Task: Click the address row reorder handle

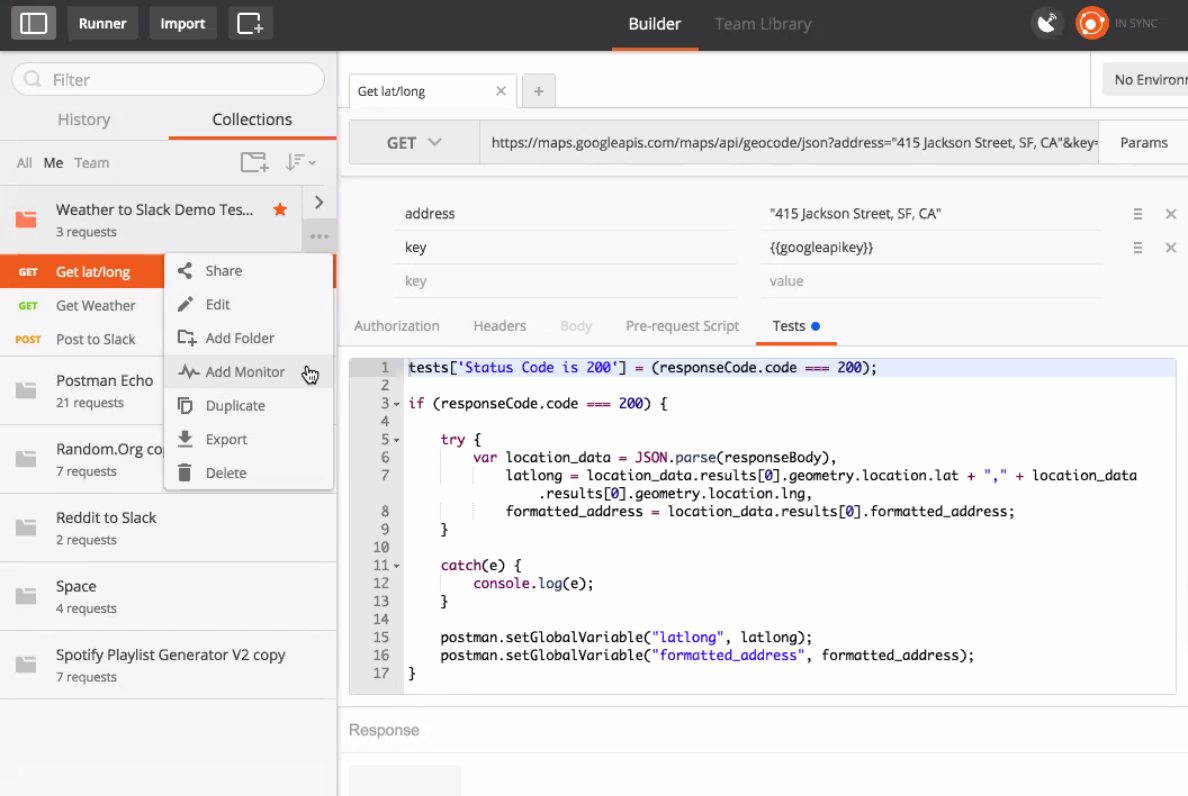Action: tap(1137, 214)
